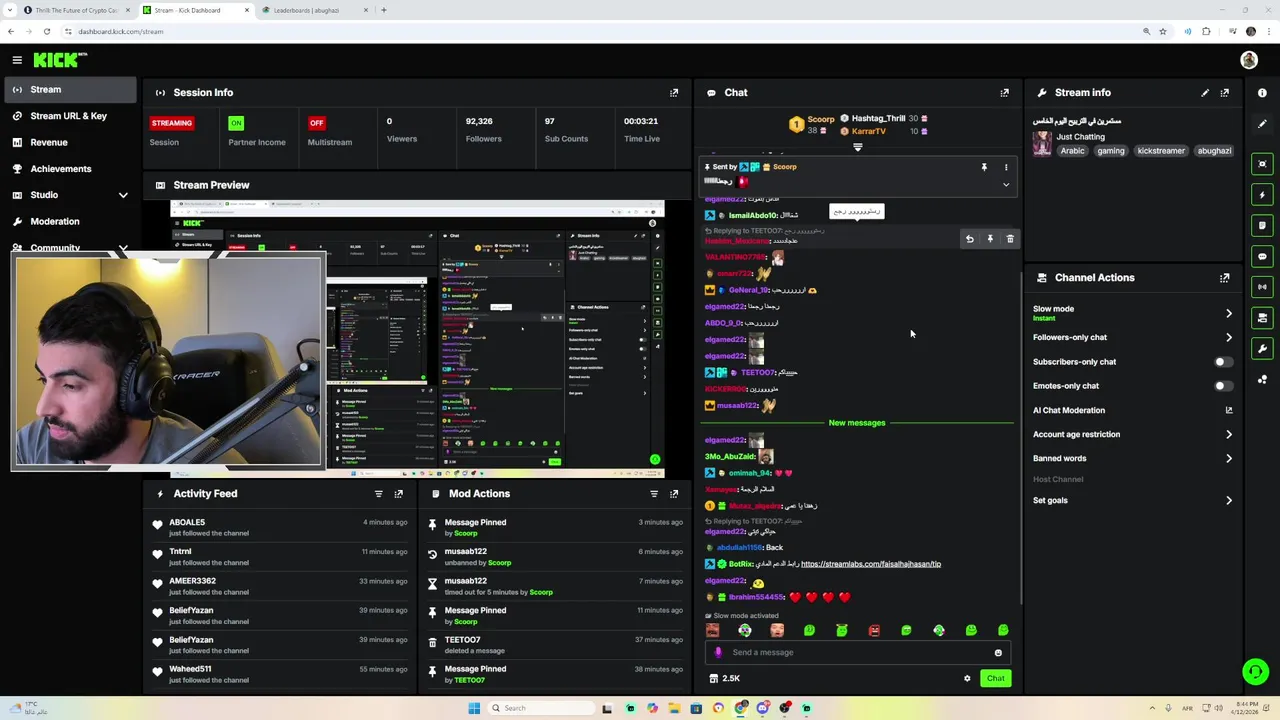Open the Windows Start button
This screenshot has width=1280, height=720.
[x=474, y=708]
